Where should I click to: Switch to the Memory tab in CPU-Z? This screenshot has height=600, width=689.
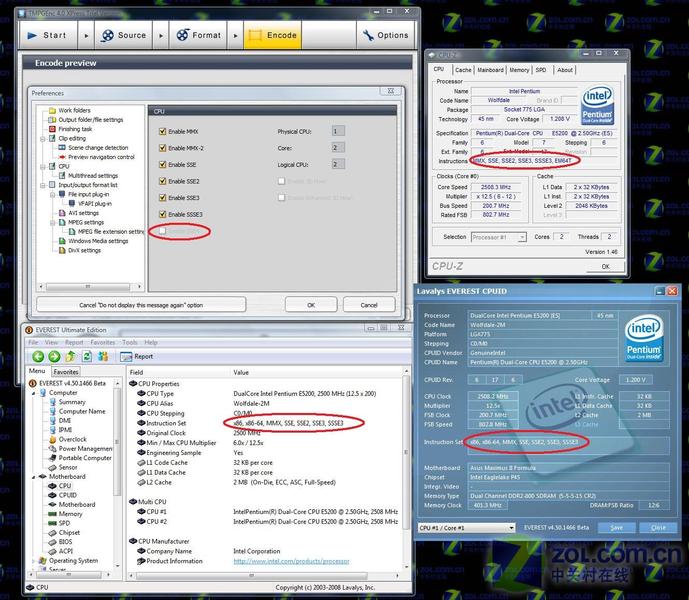(x=519, y=70)
